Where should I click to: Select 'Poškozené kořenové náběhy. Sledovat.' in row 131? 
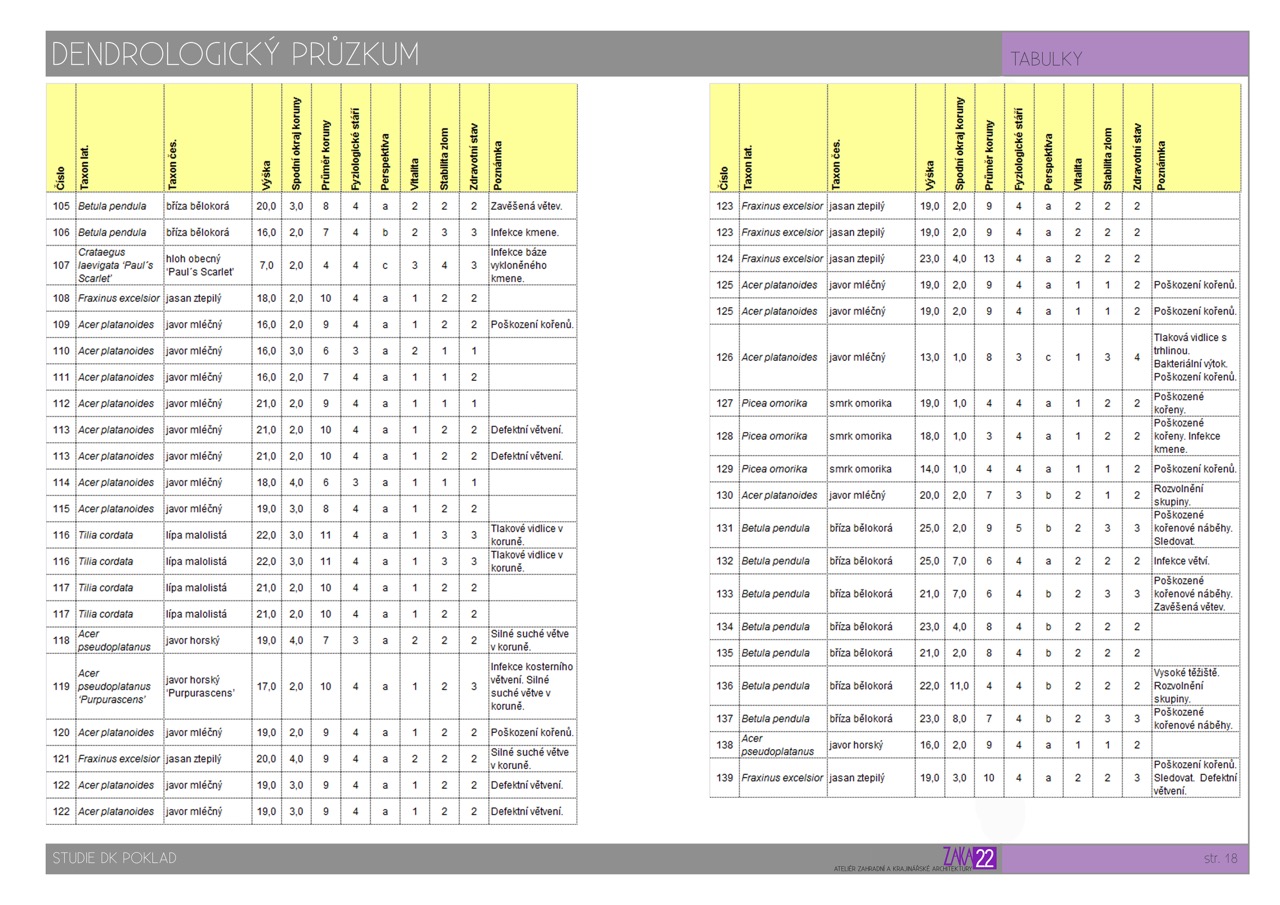[x=1193, y=527]
